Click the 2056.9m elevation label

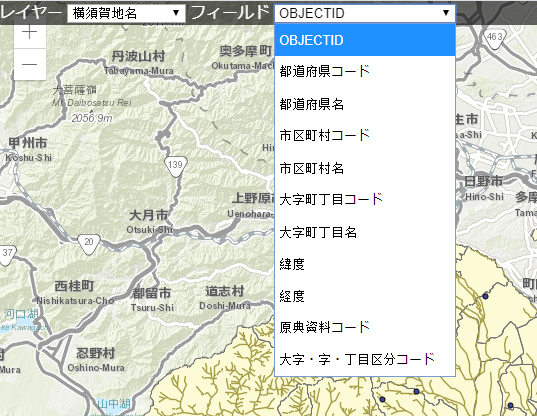coord(92,118)
